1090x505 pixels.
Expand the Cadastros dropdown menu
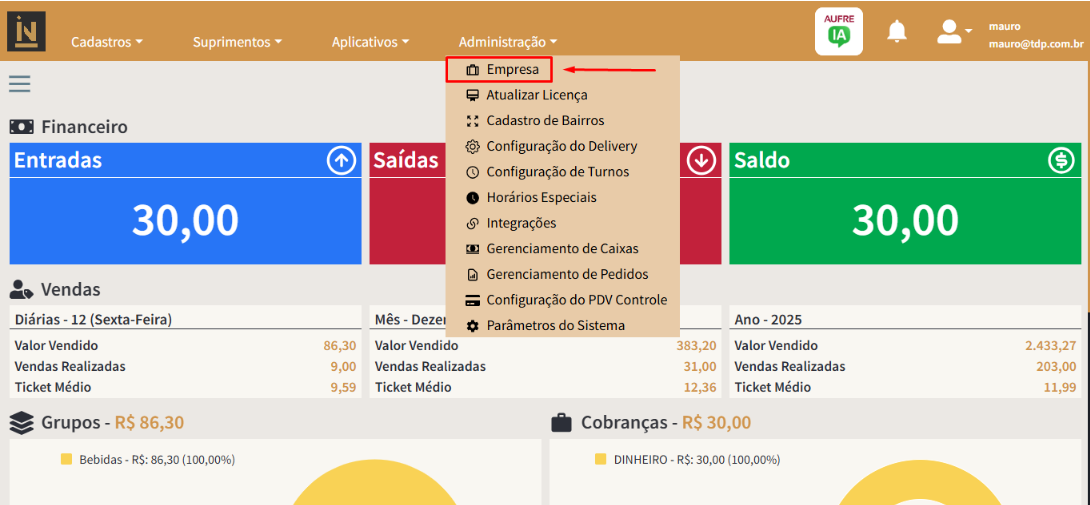[x=107, y=42]
